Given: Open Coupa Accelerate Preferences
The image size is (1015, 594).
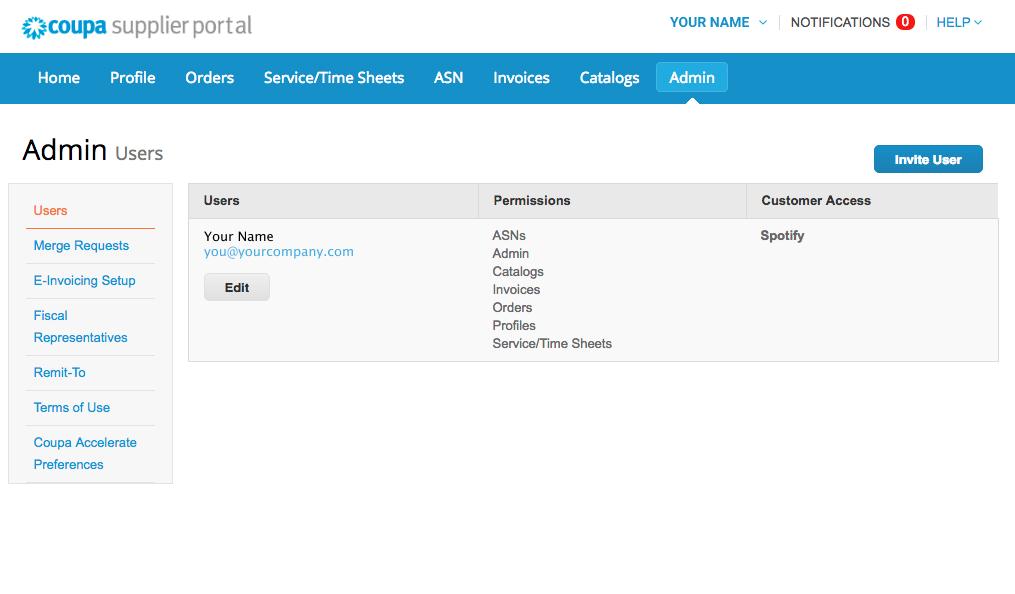Looking at the screenshot, I should pyautogui.click(x=85, y=453).
